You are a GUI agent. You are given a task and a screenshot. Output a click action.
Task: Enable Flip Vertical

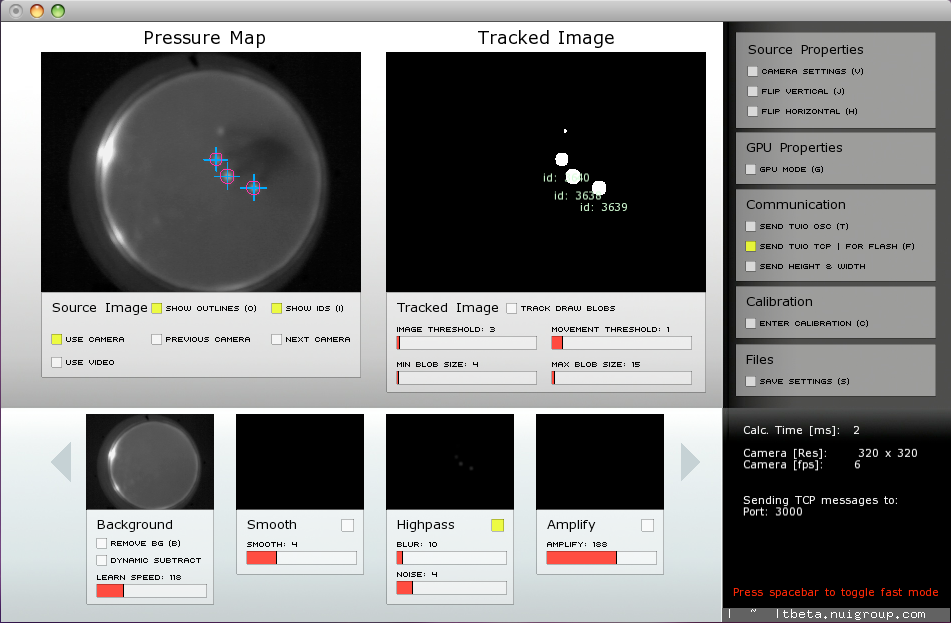752,92
